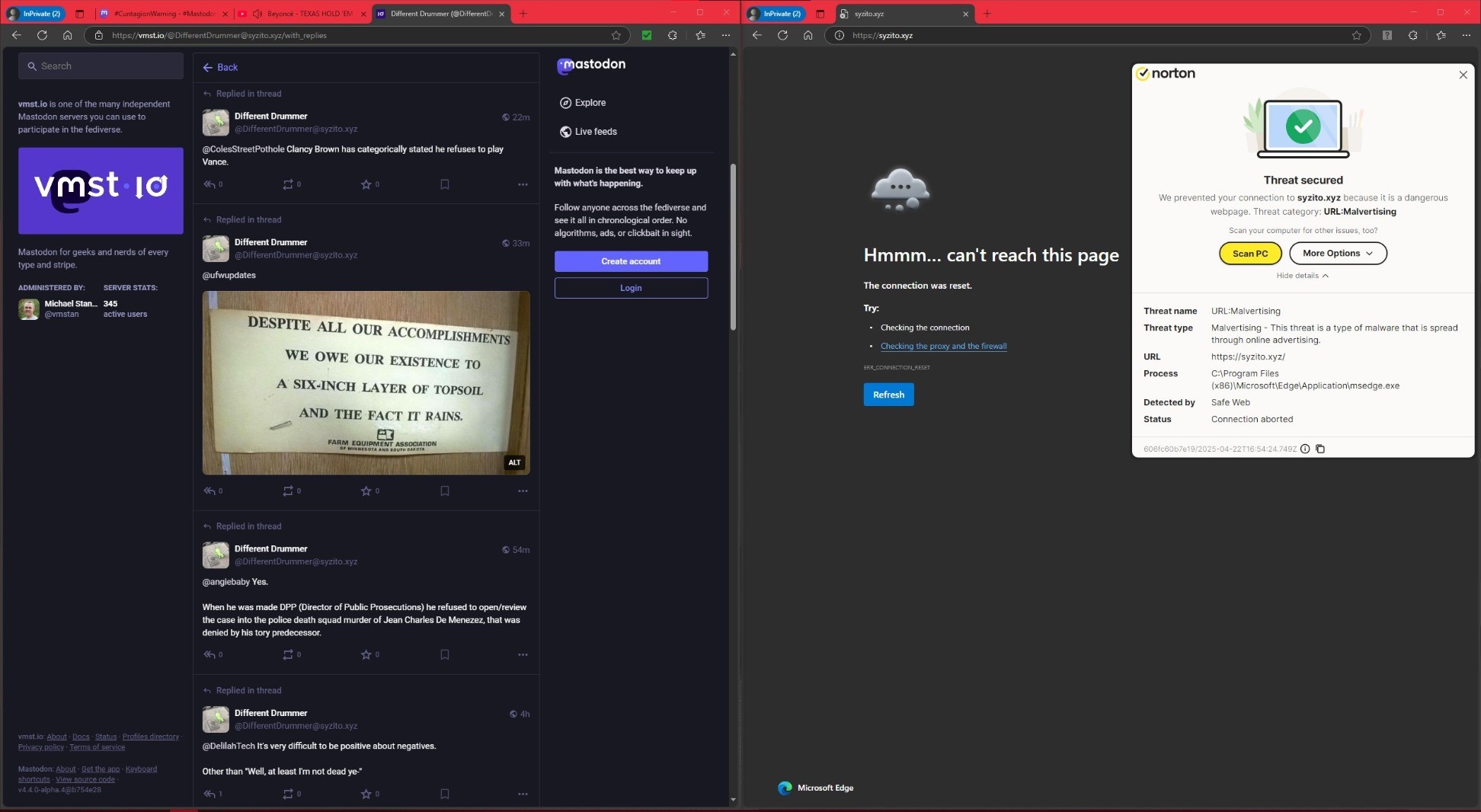The image size is (1481, 812).
Task: Open Live feeds in Mastodon
Action: (588, 132)
